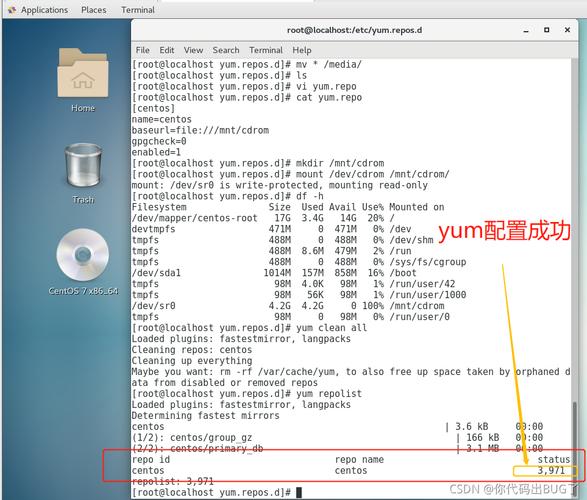587x500 pixels.
Task: Click the 'repo id' column header
Action: pyautogui.click(x=151, y=460)
